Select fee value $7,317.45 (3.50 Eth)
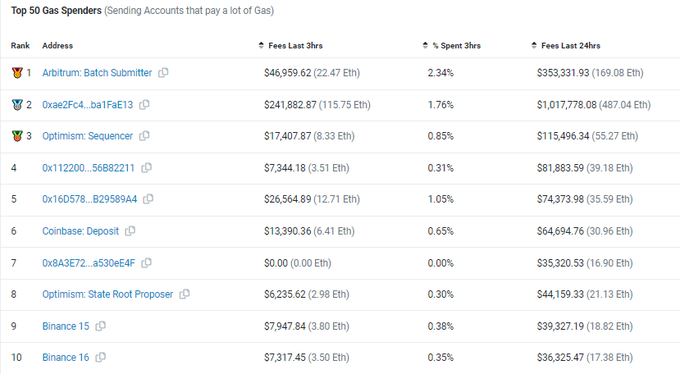The width and height of the screenshot is (680, 374). click(x=307, y=358)
